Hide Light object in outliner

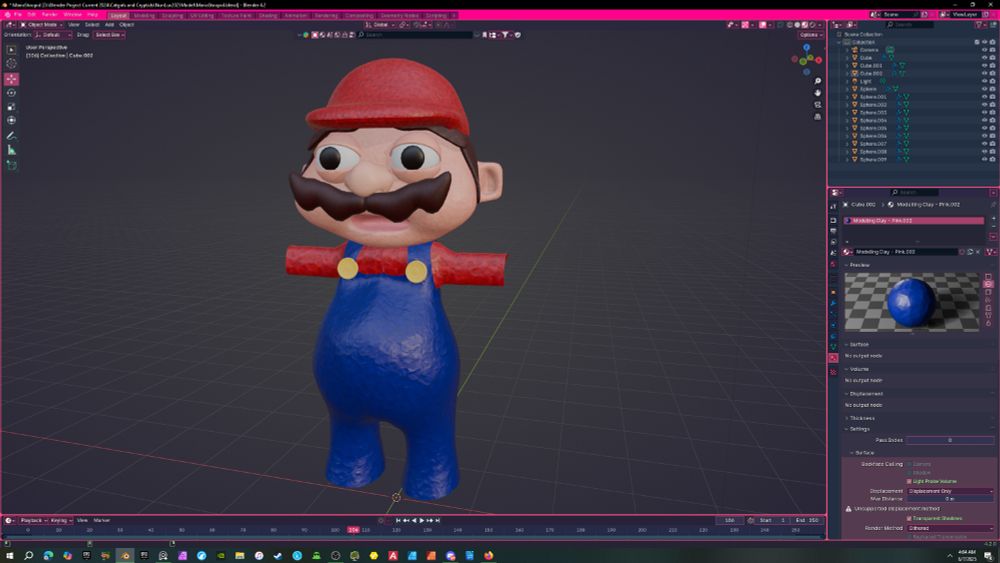pyautogui.click(x=984, y=81)
